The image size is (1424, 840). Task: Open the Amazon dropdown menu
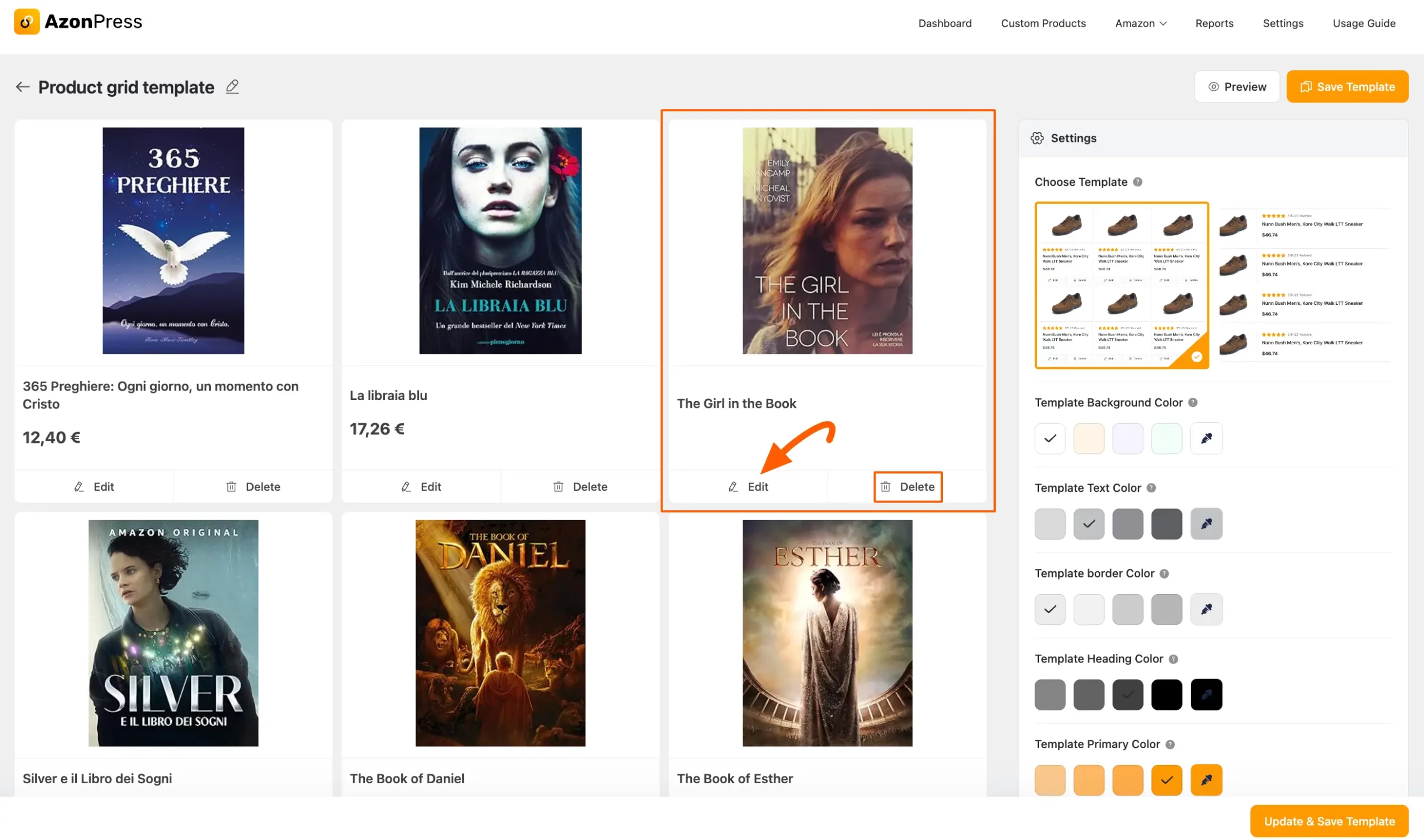(1140, 23)
